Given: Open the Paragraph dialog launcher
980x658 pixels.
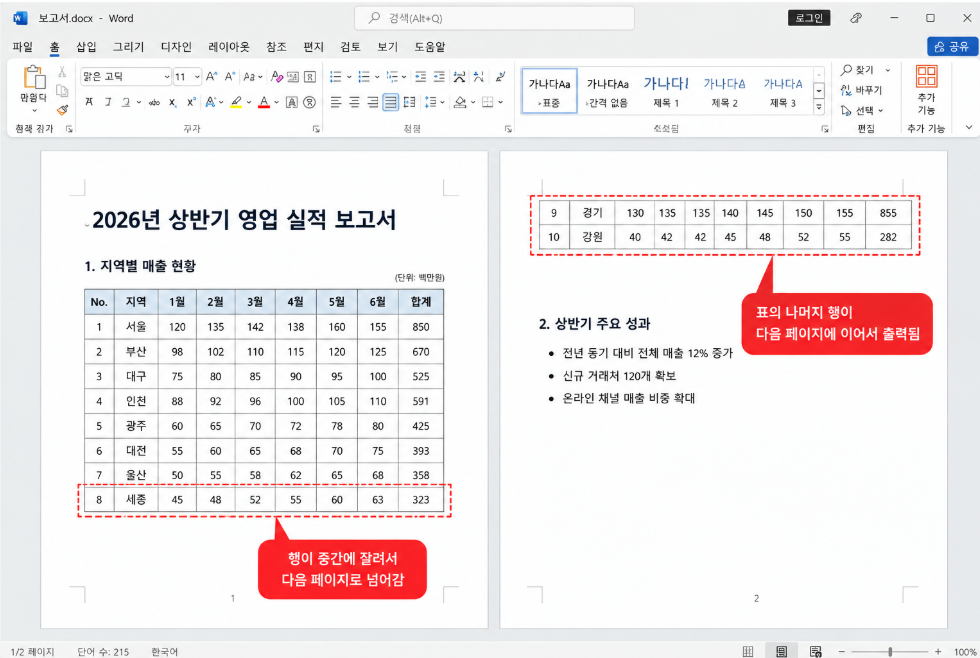Looking at the screenshot, I should coord(508,129).
